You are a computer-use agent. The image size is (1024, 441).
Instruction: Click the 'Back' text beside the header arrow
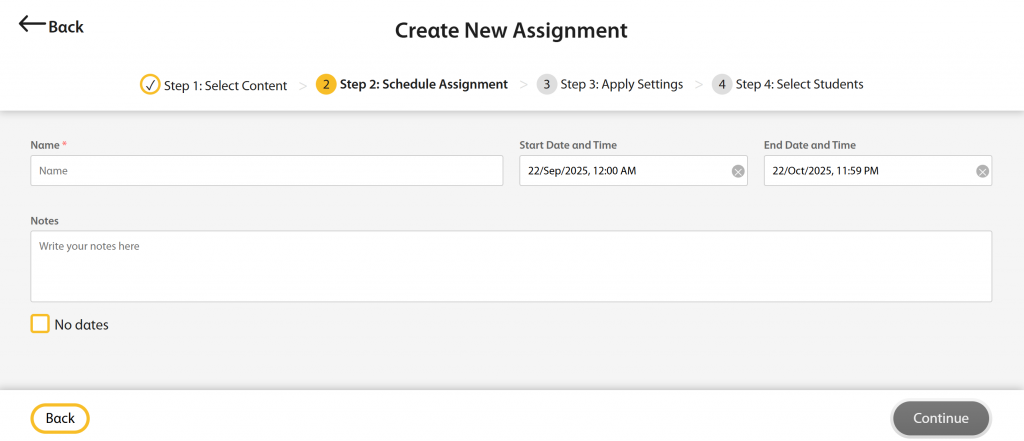(x=66, y=27)
